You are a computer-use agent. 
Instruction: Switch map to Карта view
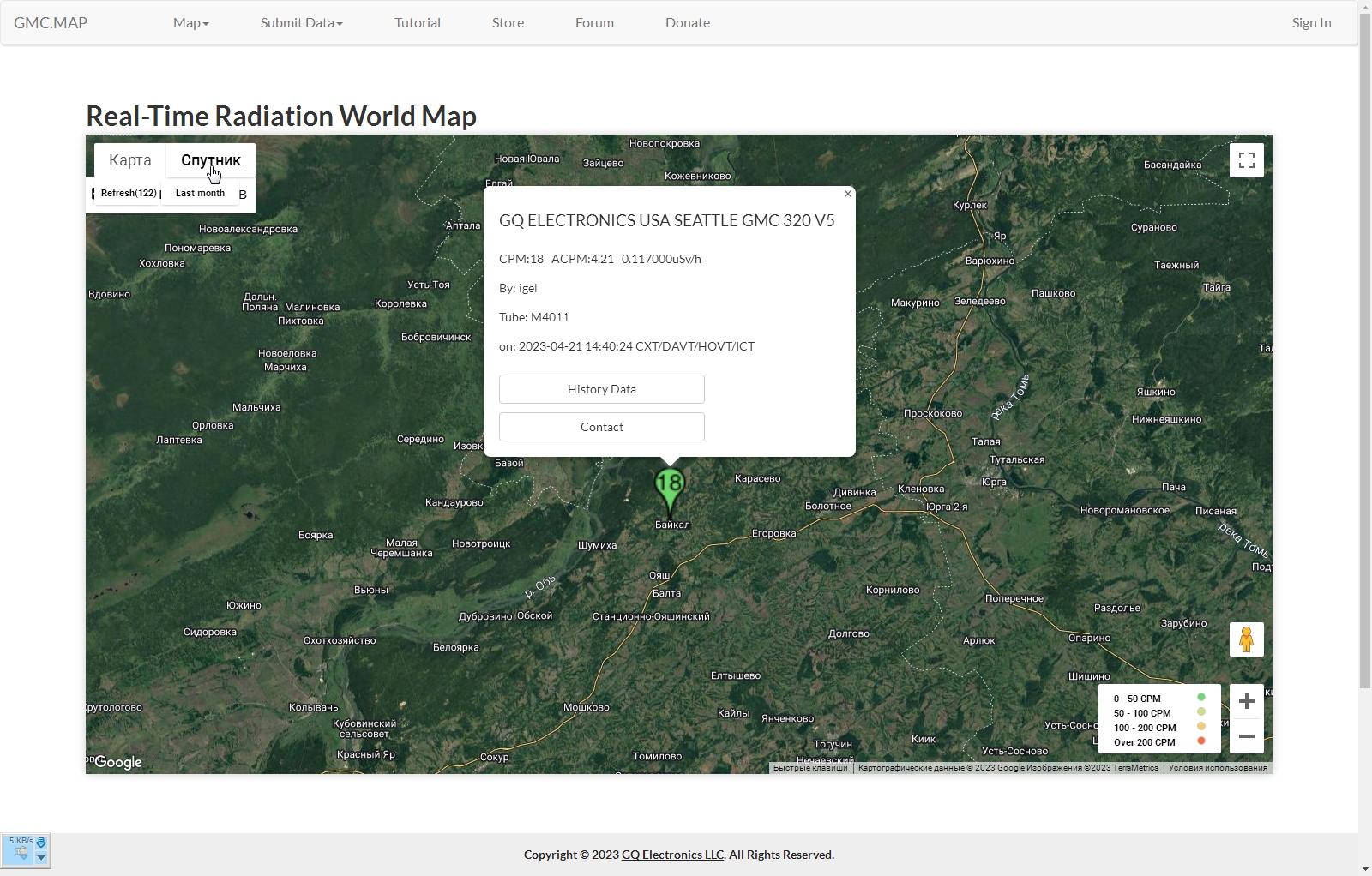coord(130,160)
